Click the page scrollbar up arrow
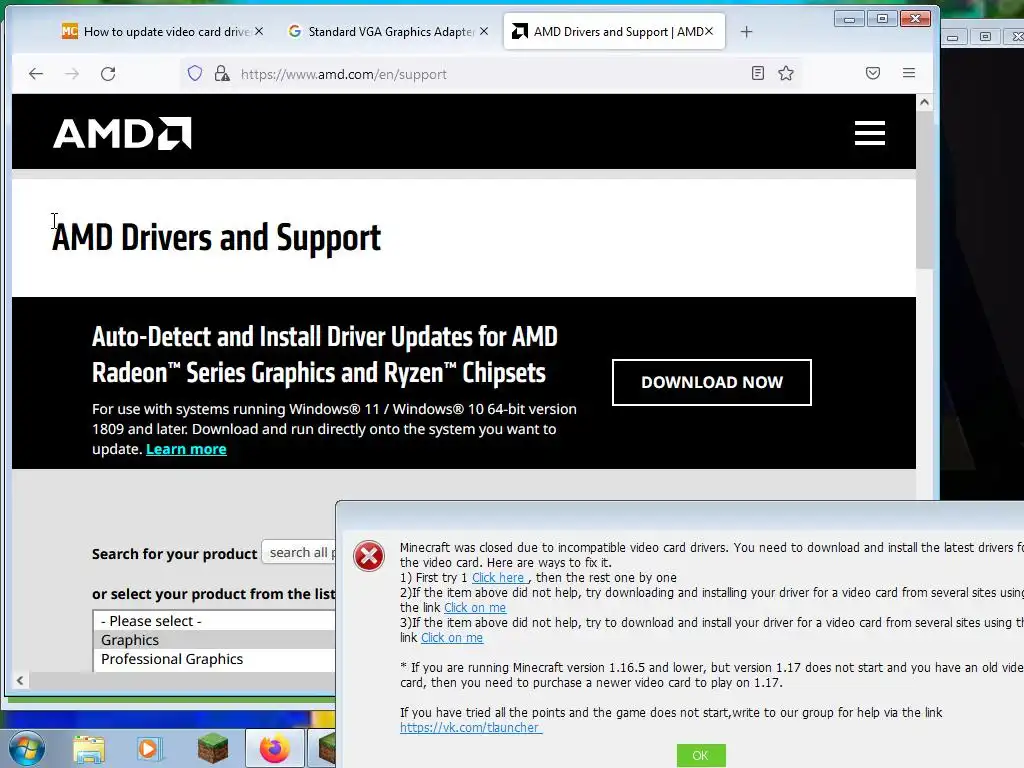The width and height of the screenshot is (1024, 768). click(x=924, y=102)
